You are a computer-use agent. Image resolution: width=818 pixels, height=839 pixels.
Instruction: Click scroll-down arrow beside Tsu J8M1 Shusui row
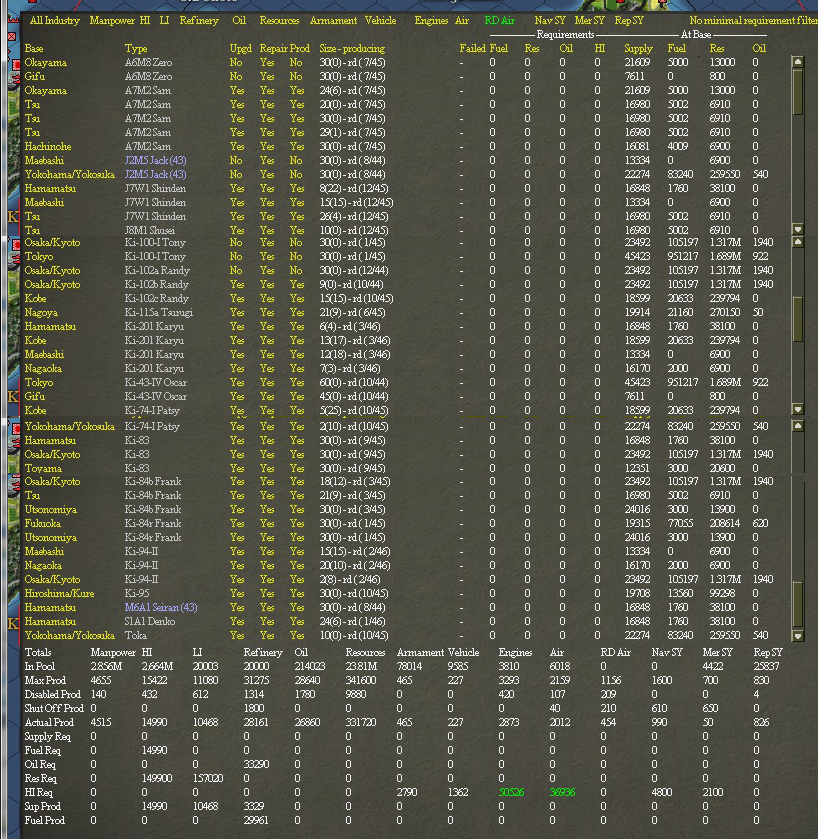tap(798, 229)
